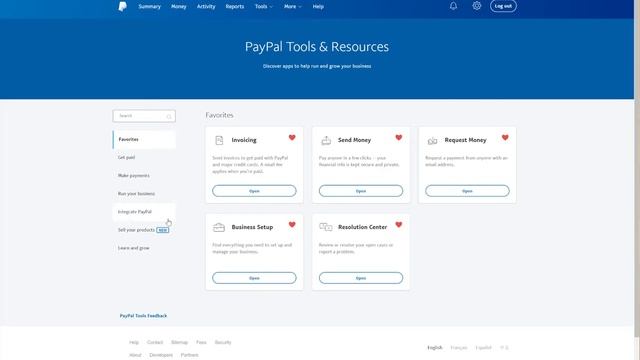Expand the More dropdown menu
Screen dimensions: 640x360
tap(293, 7)
